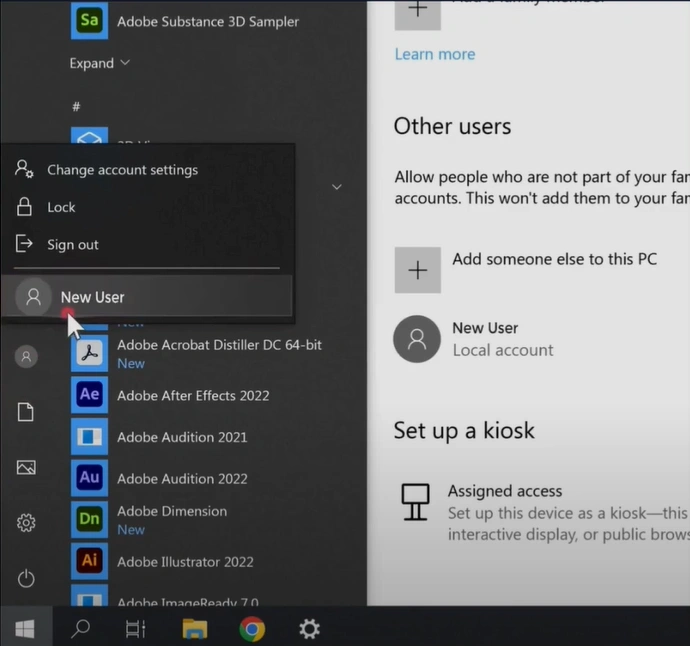Open Task View on the taskbar

point(135,628)
